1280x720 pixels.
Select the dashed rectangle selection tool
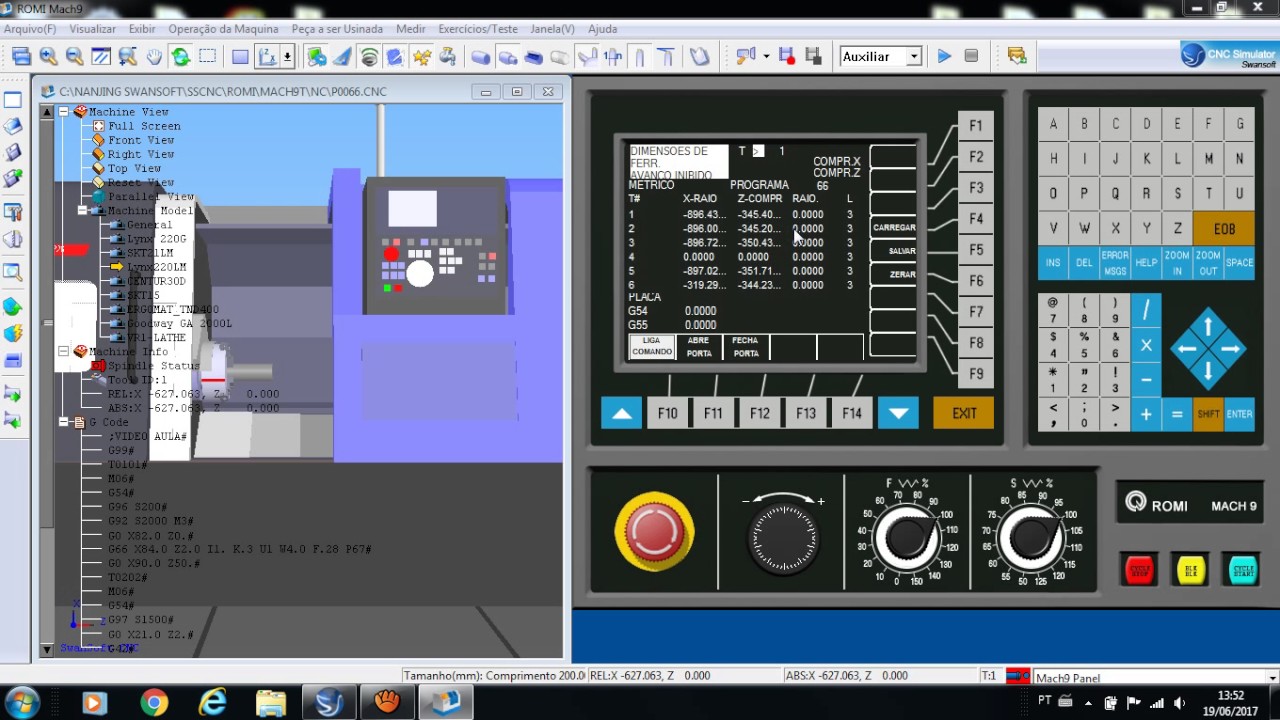207,57
